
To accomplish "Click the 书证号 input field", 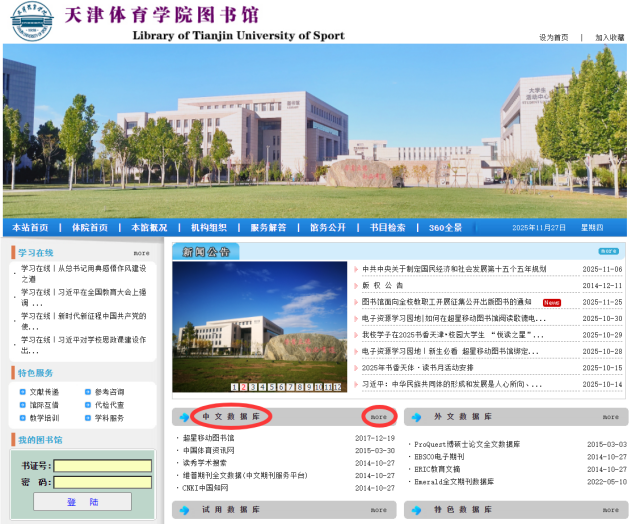I will point(102,465).
